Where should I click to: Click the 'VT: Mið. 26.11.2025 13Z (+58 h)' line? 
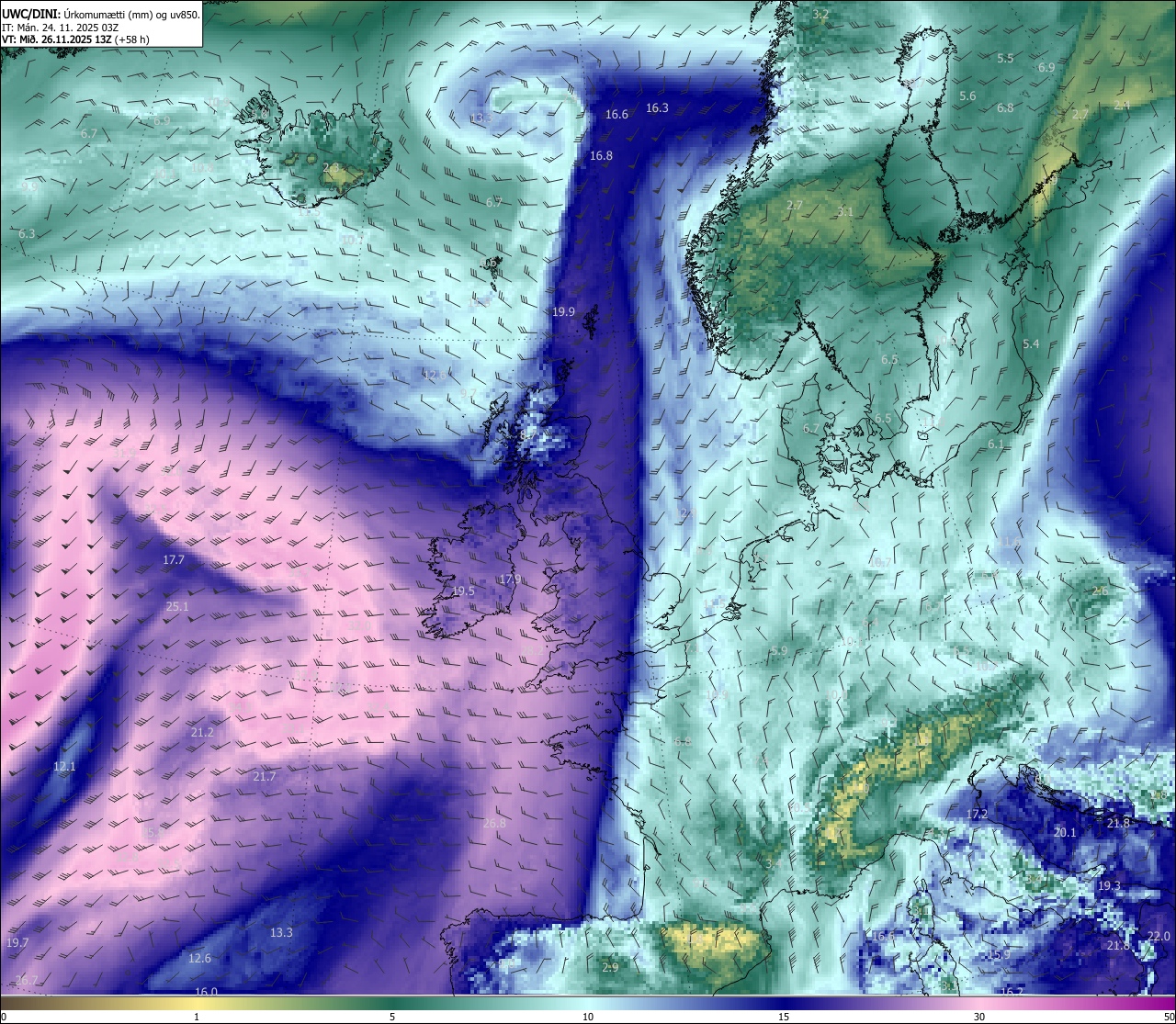coord(75,39)
